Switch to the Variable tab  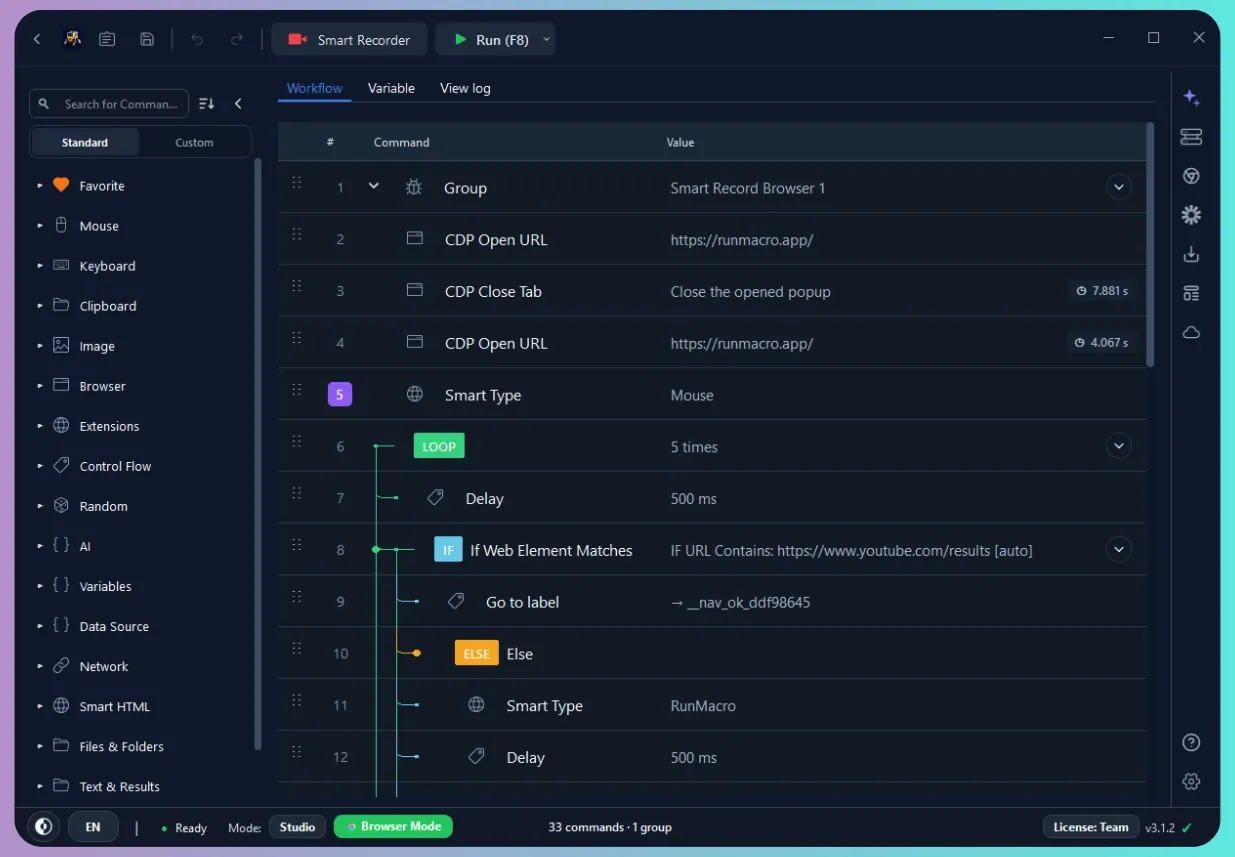(391, 88)
